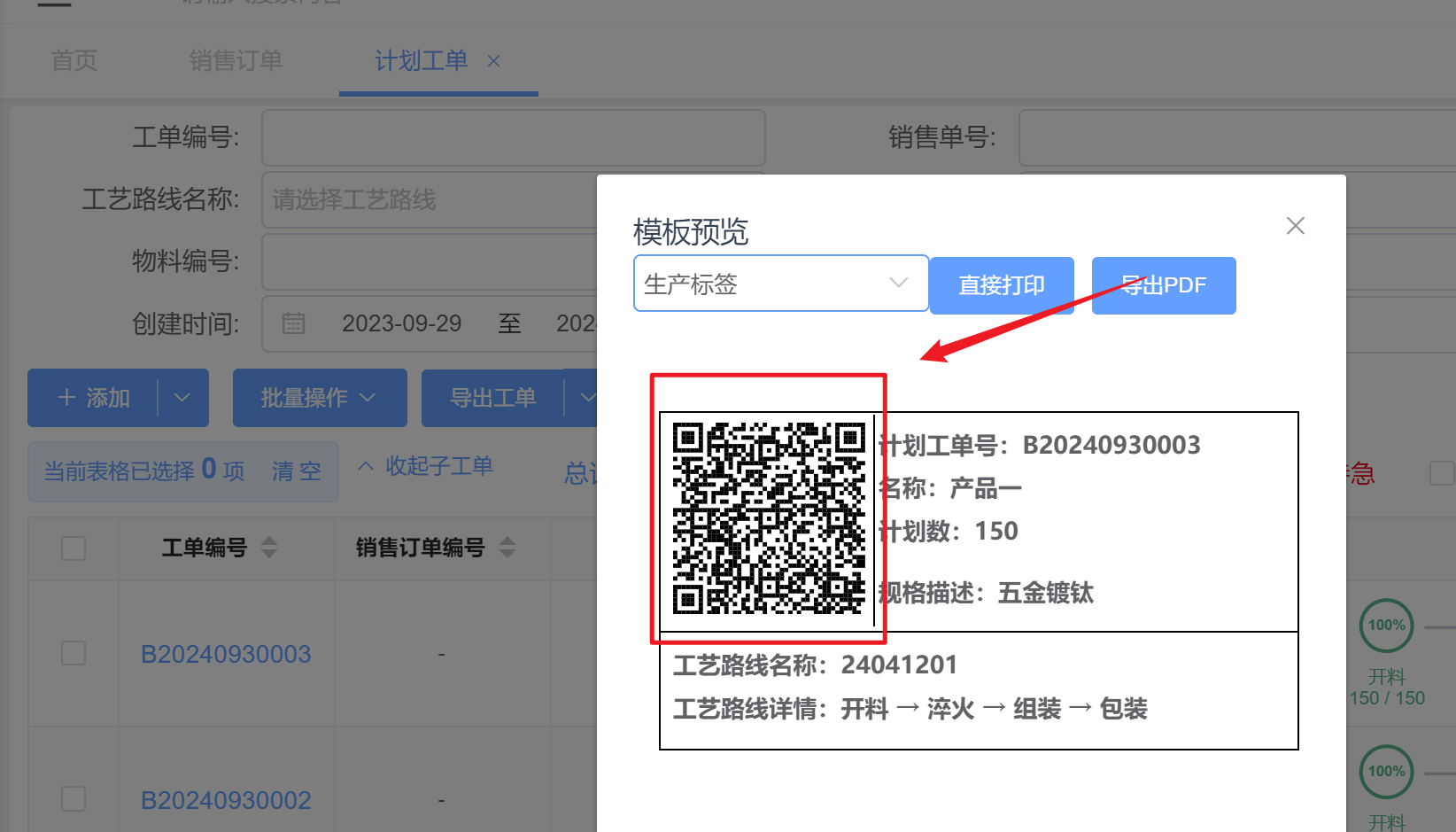Click the 工艺路线名称 24041201 text

coord(815,665)
